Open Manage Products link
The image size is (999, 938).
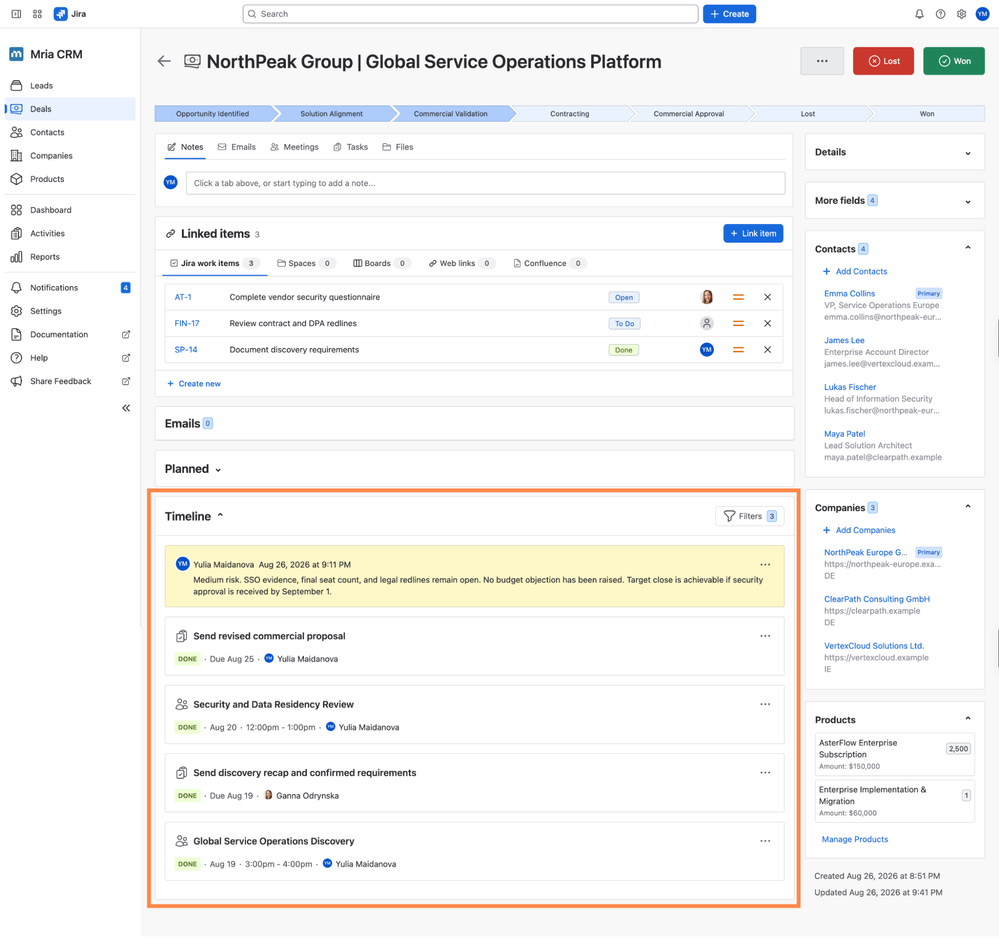click(855, 840)
